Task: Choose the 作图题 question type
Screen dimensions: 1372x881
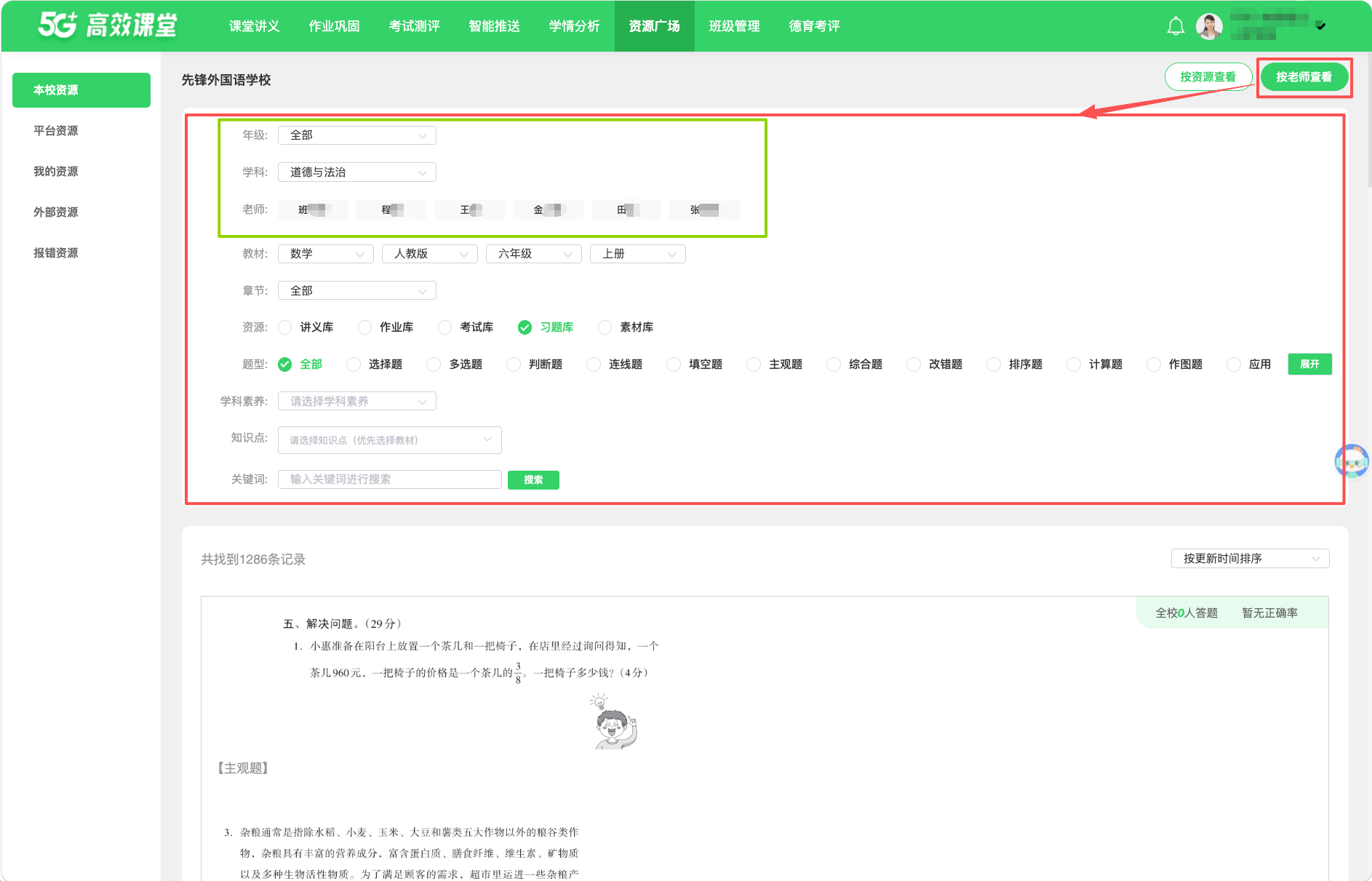Action: tap(1154, 364)
